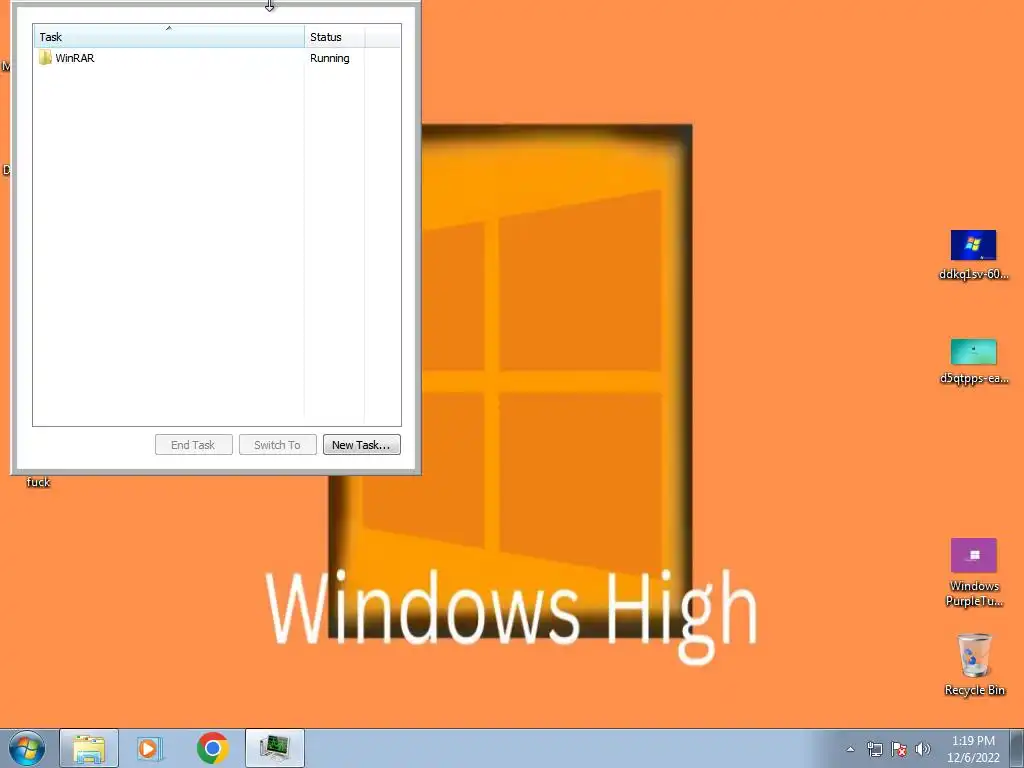Select the ddkq1sv-60 desktop file
This screenshot has width=1024, height=768.
tap(973, 255)
